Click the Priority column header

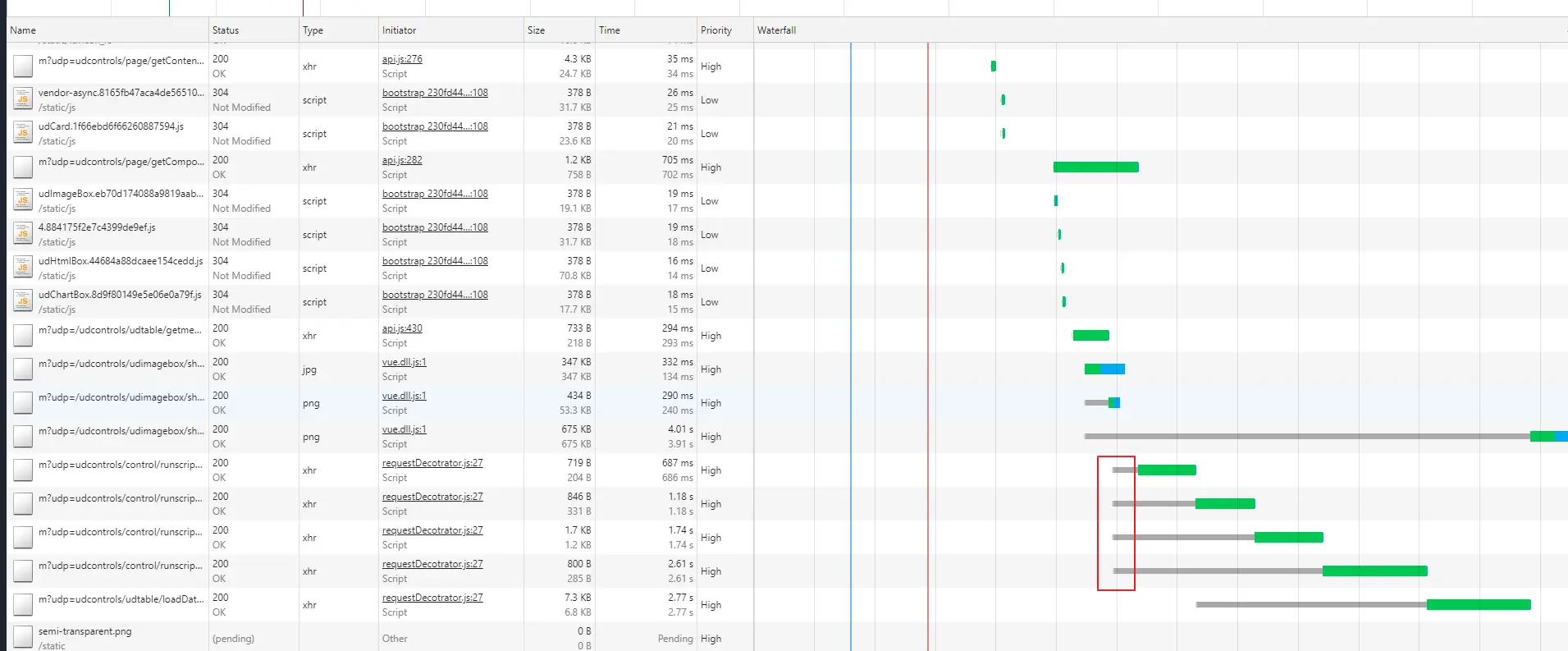[725, 30]
